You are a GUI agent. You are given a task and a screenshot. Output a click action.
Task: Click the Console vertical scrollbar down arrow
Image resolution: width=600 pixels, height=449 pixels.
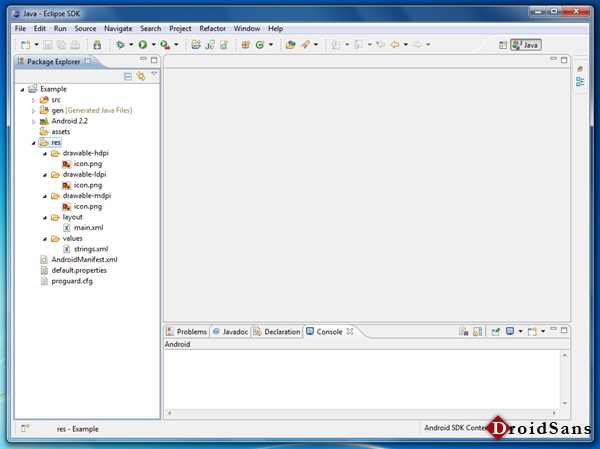point(565,403)
